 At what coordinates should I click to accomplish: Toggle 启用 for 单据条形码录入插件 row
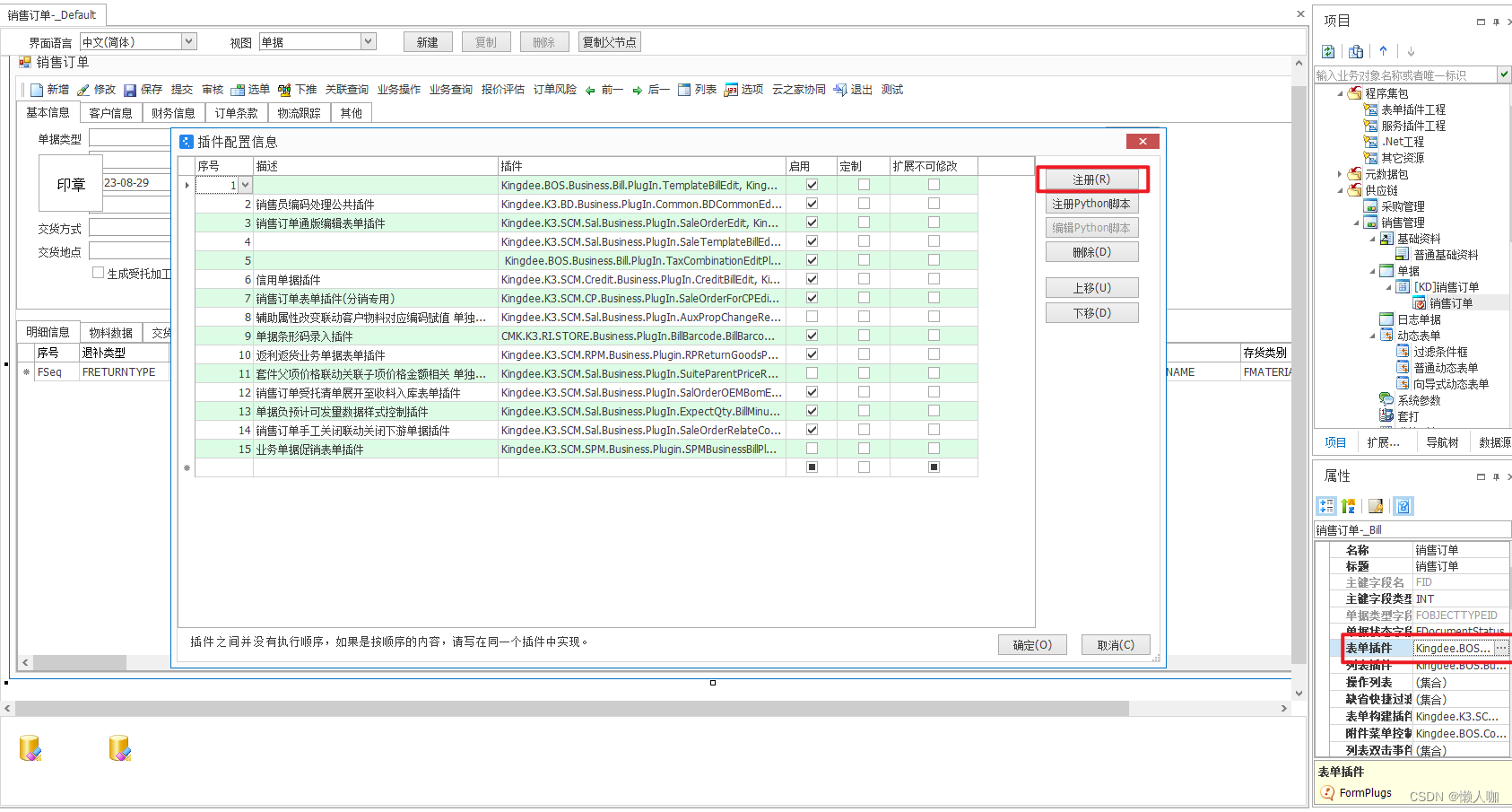tap(812, 336)
